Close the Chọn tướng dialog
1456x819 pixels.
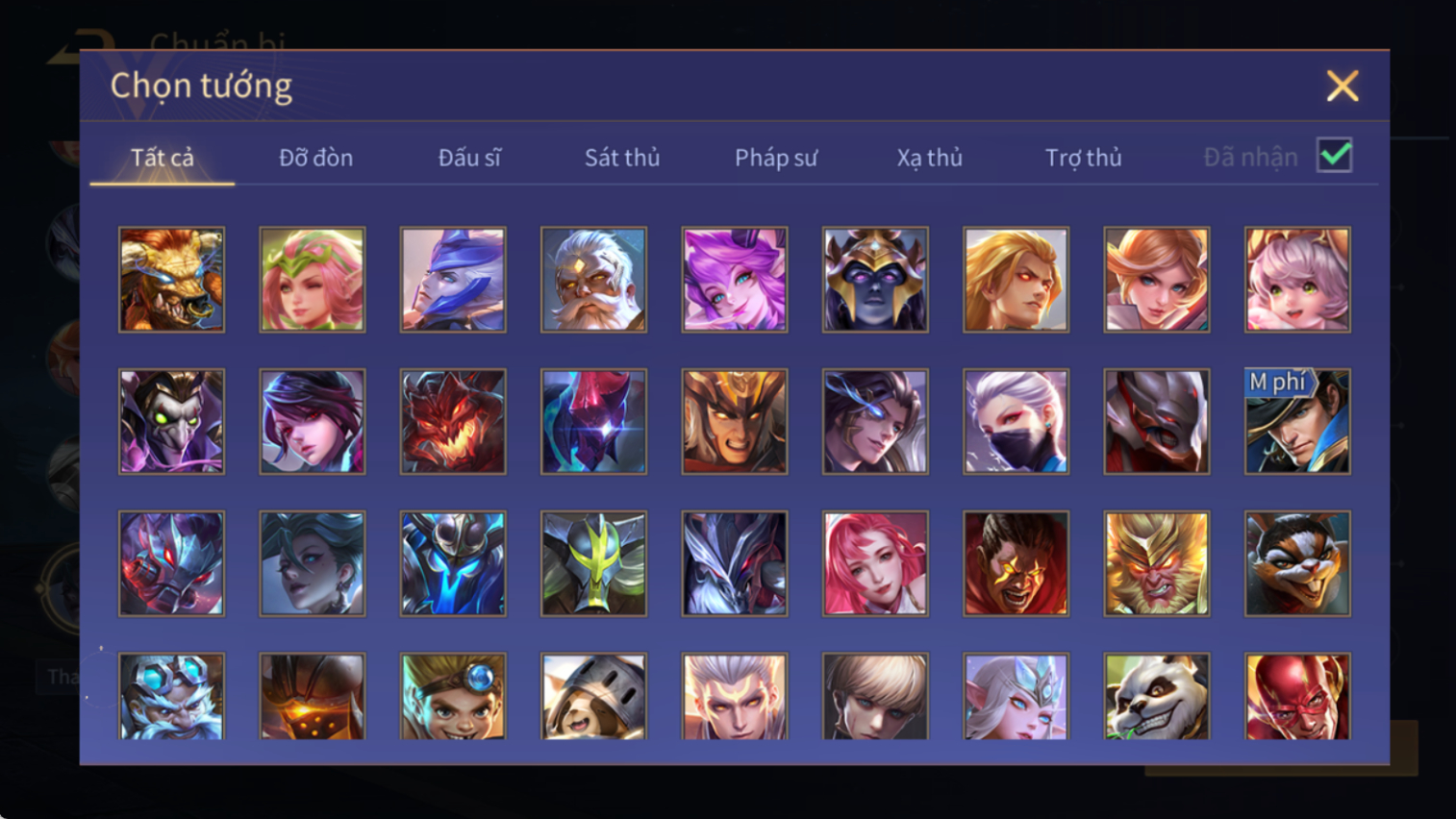(1343, 87)
